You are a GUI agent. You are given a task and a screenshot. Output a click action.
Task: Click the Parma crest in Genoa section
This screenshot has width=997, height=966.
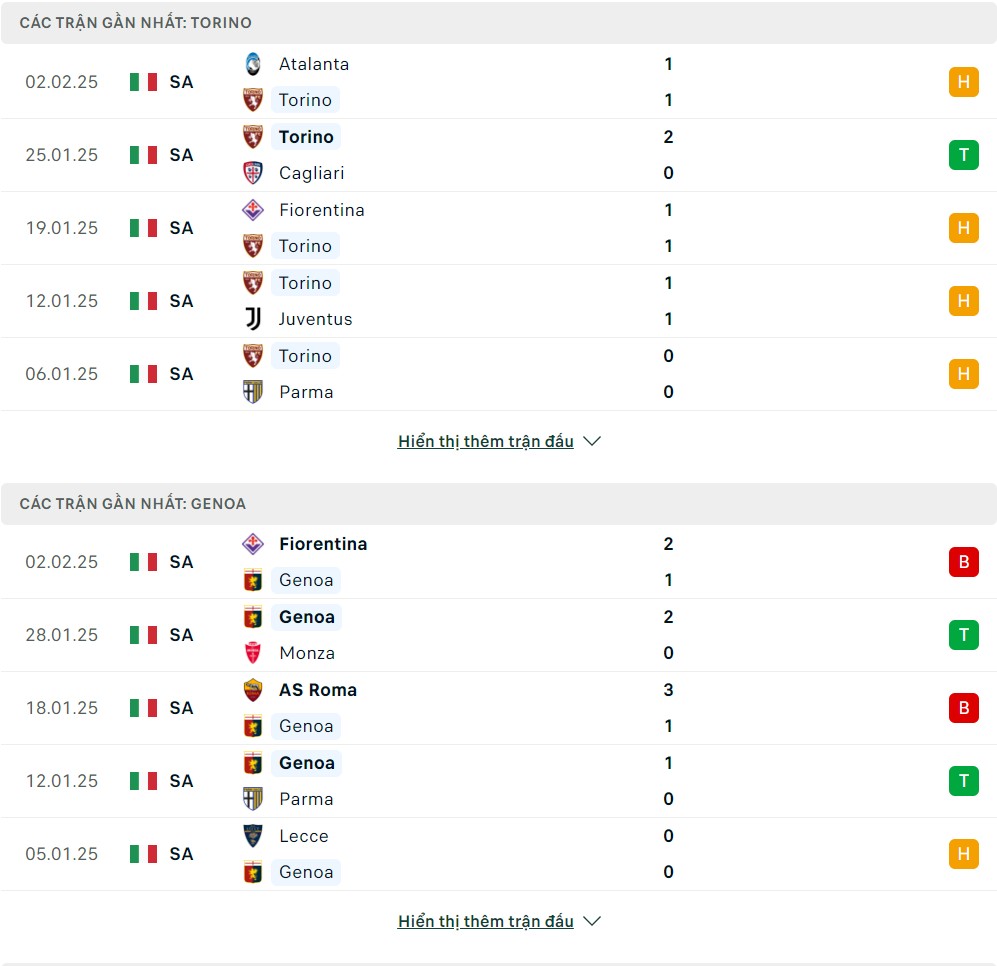[x=253, y=799]
